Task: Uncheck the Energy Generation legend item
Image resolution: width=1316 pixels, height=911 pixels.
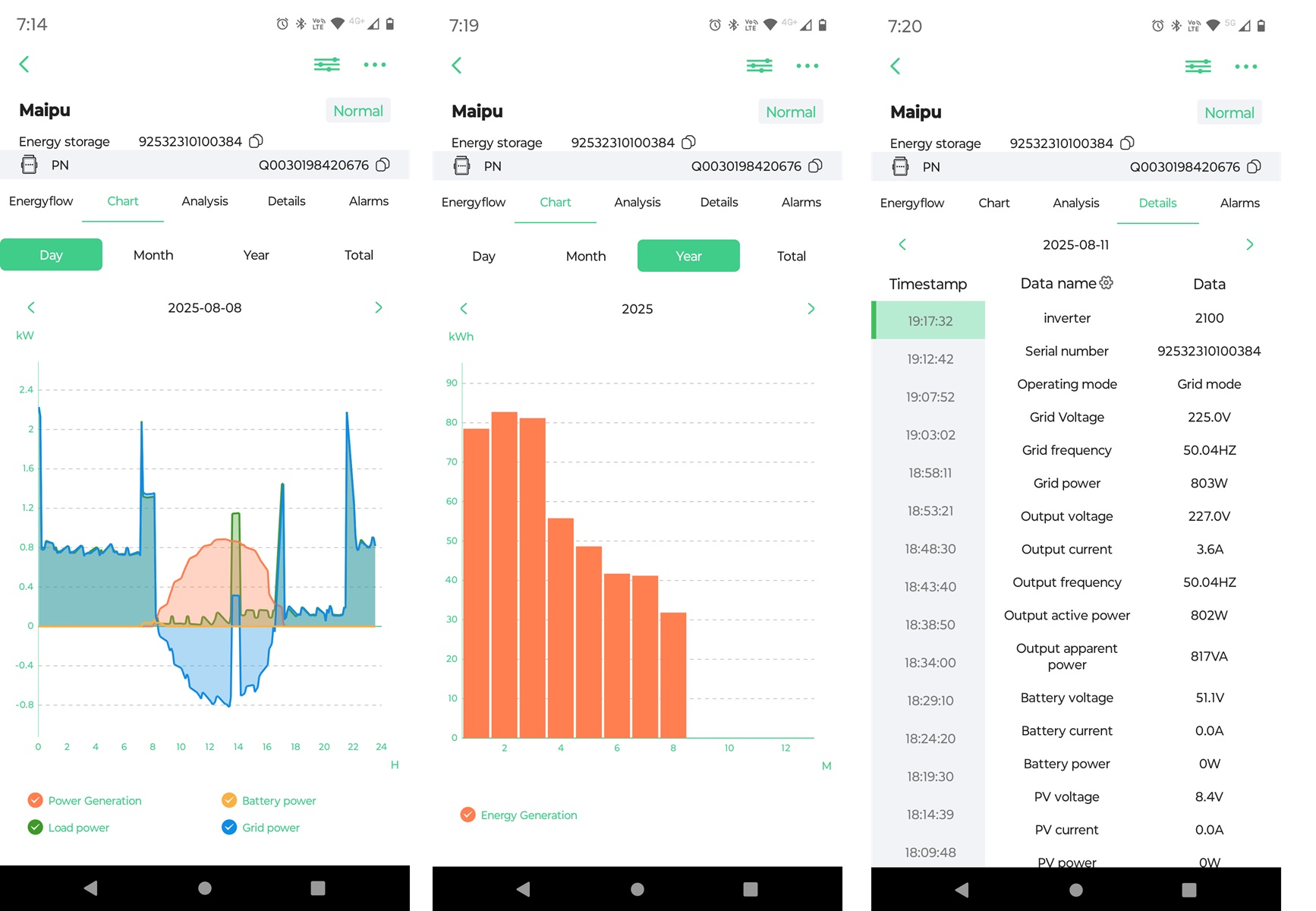Action: pos(468,815)
